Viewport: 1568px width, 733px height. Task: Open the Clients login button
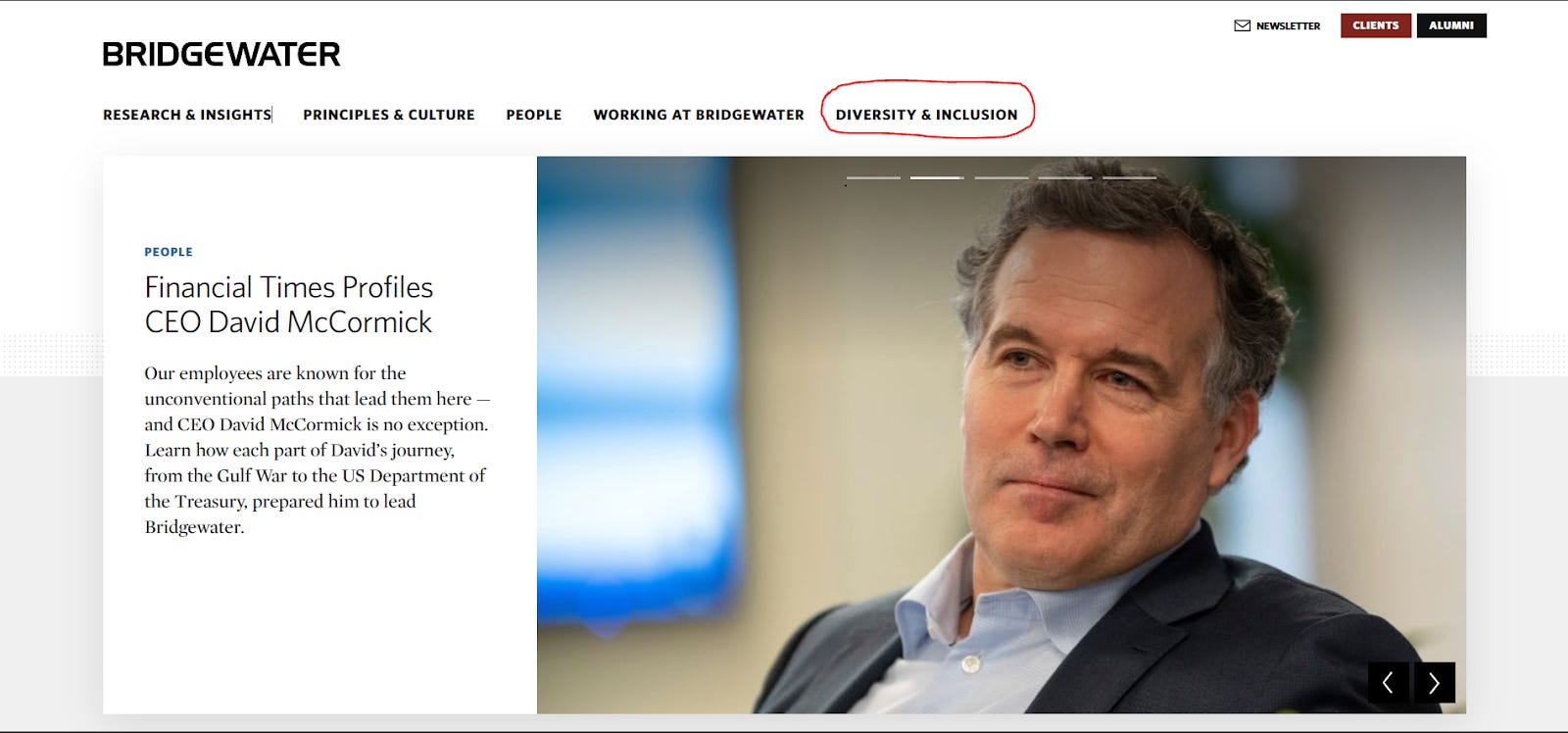point(1376,25)
